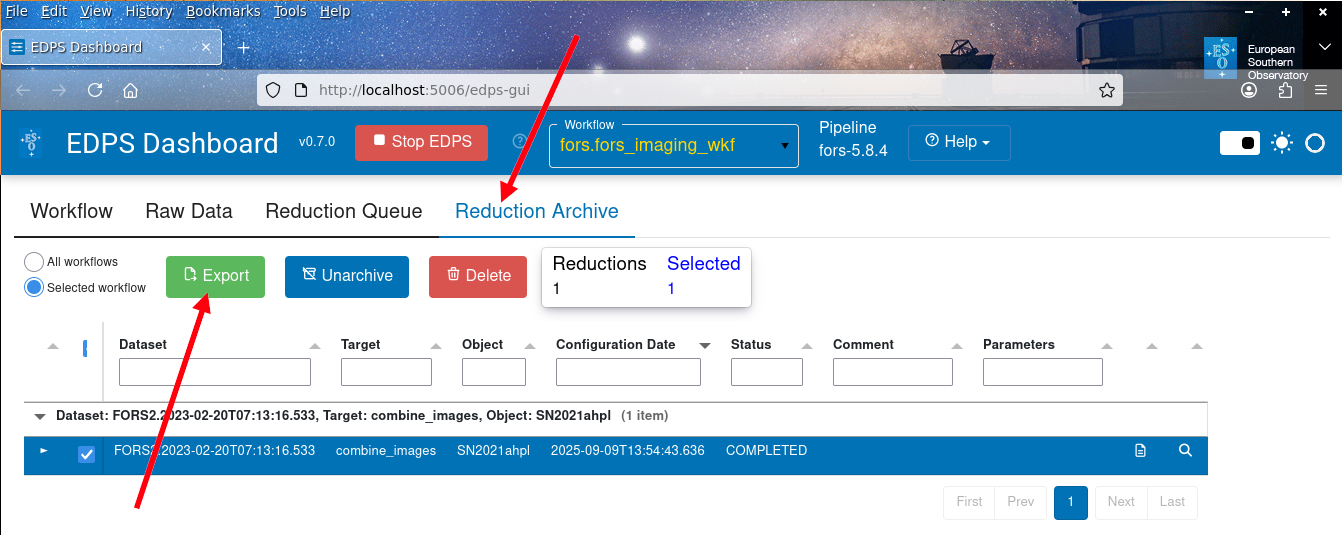
Task: Click the ESO logo in dashboard header
Action: tap(31, 143)
